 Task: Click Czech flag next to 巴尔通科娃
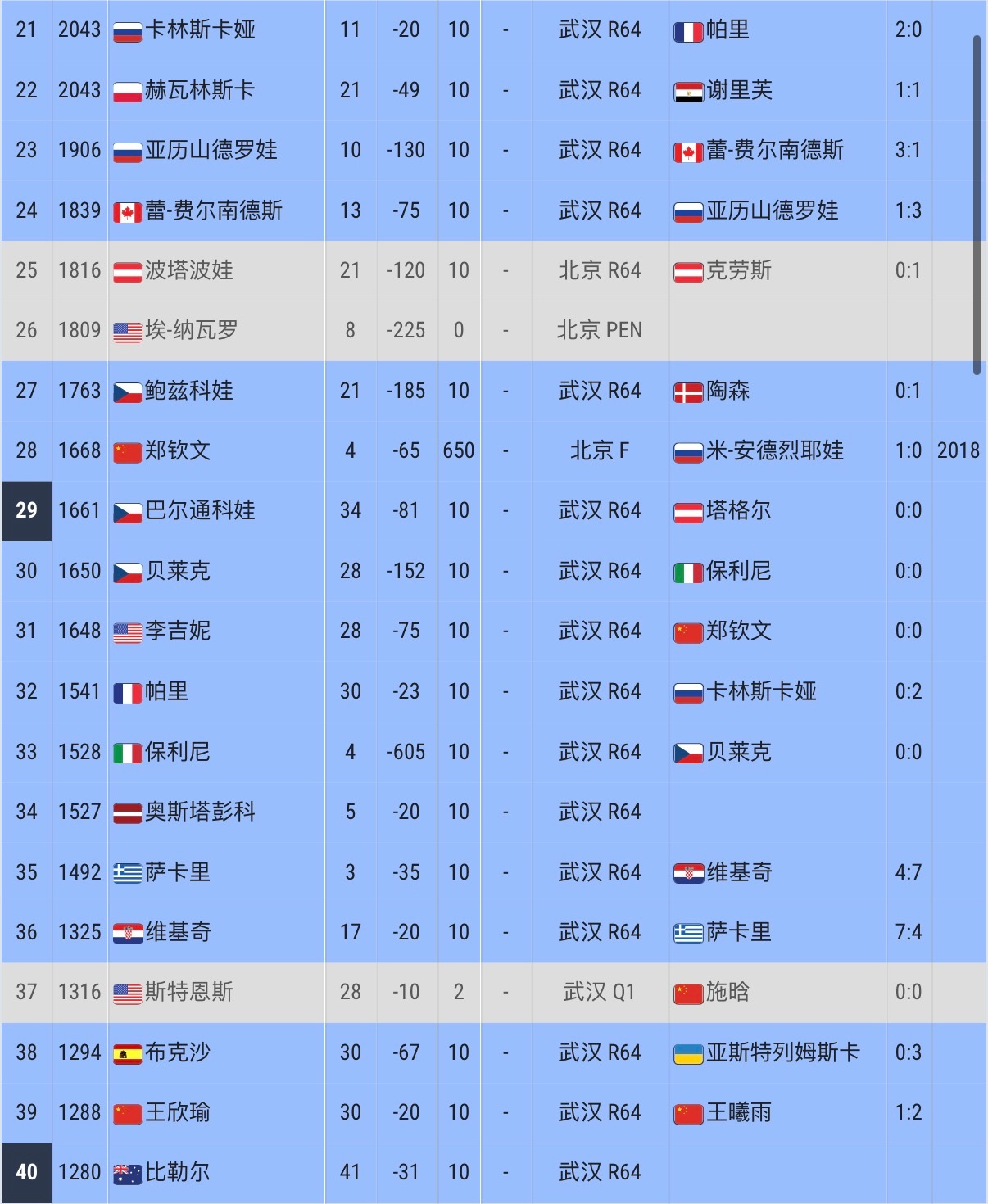point(127,514)
